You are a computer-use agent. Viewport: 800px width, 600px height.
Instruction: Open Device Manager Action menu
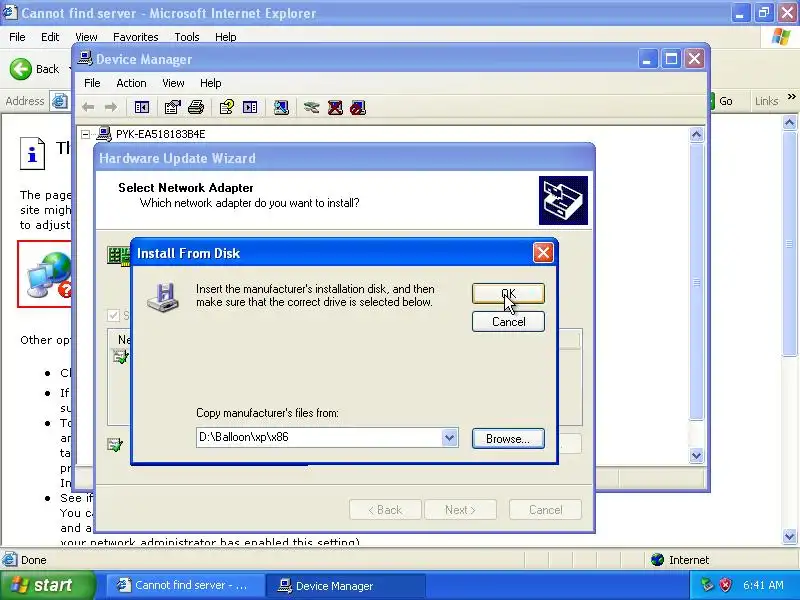(x=131, y=83)
